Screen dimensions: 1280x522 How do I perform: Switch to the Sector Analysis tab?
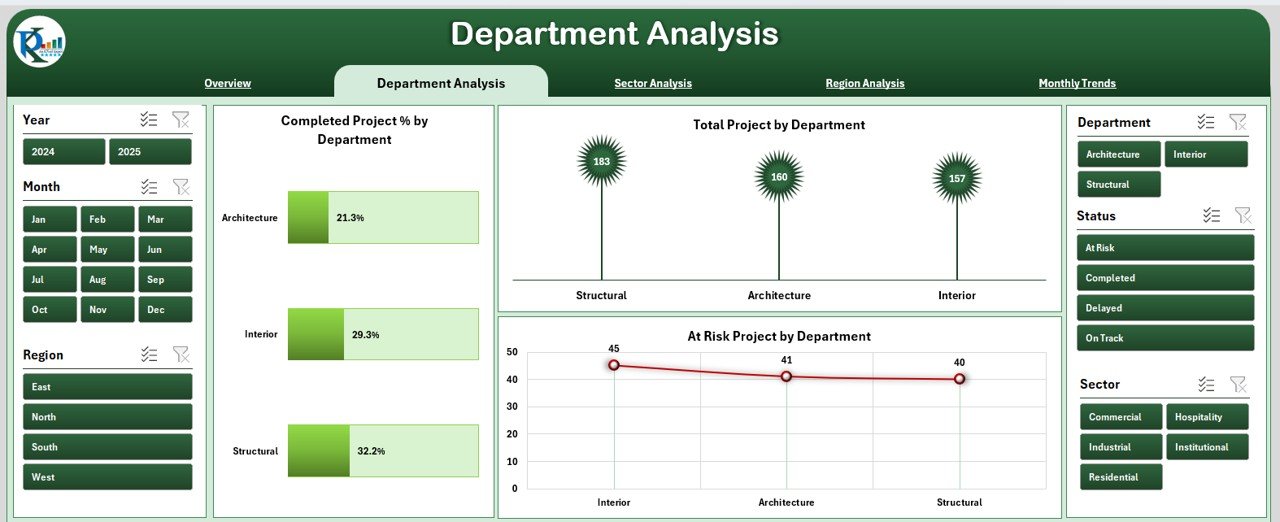(x=653, y=84)
